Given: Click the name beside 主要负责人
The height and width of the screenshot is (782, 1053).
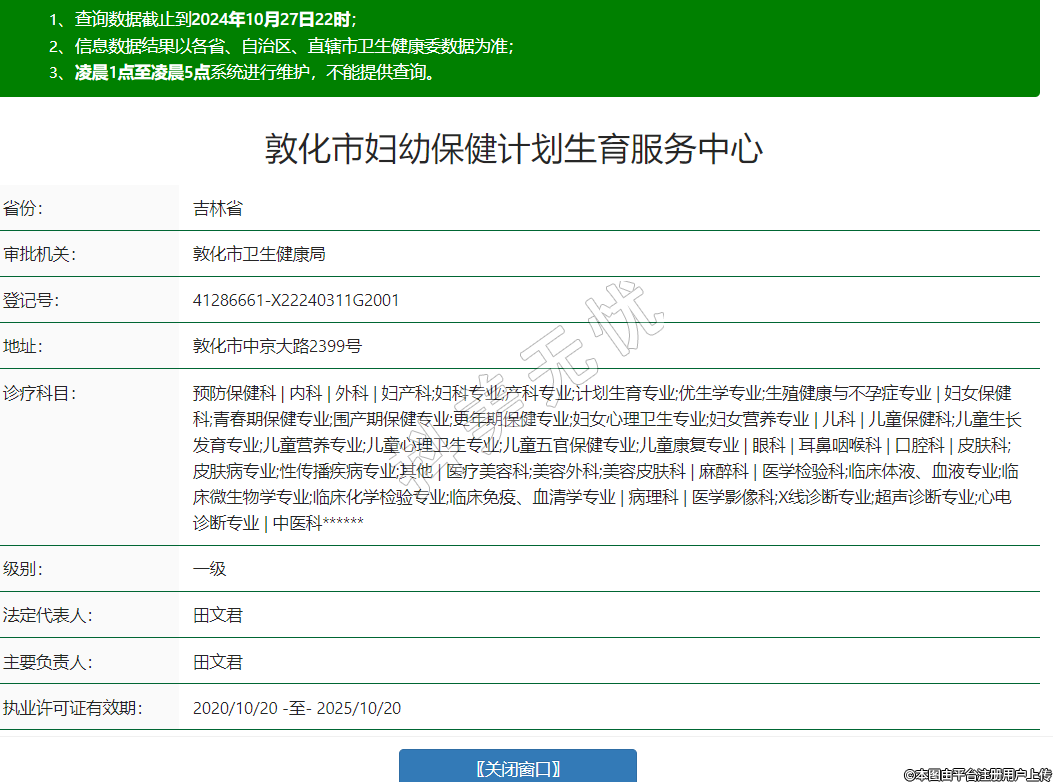Looking at the screenshot, I should point(217,662).
